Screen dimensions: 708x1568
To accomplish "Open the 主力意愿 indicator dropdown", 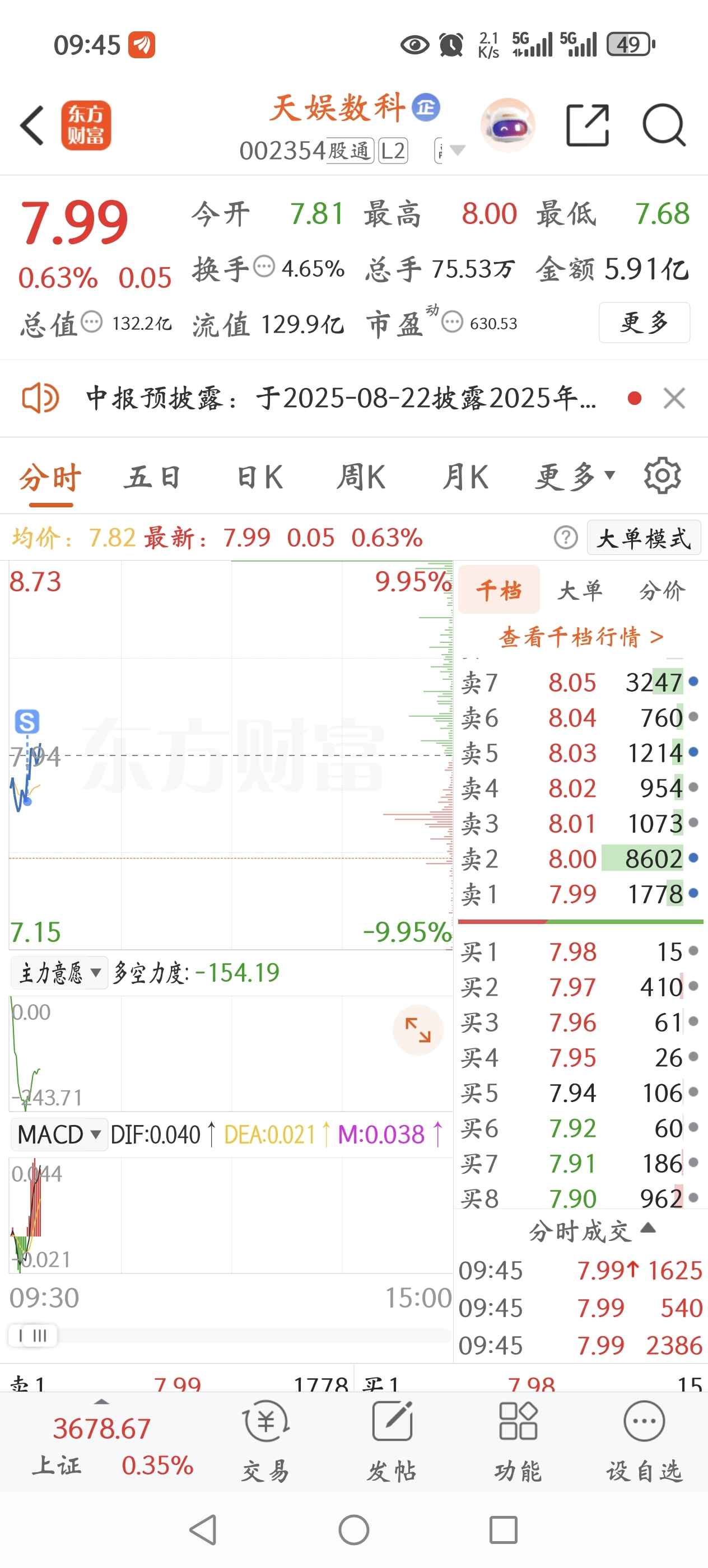I will point(59,973).
